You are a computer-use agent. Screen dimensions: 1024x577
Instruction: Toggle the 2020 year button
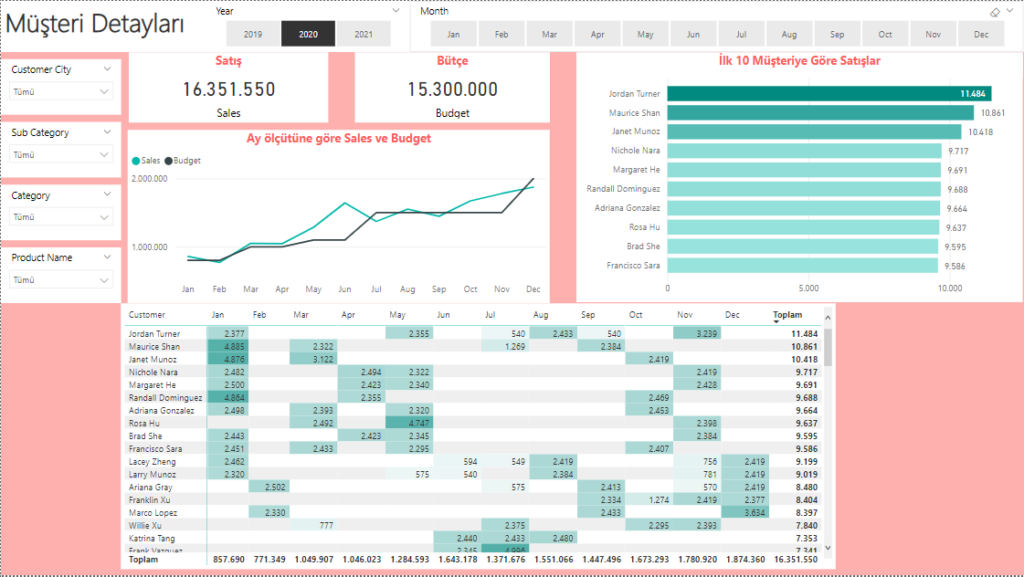[x=308, y=34]
